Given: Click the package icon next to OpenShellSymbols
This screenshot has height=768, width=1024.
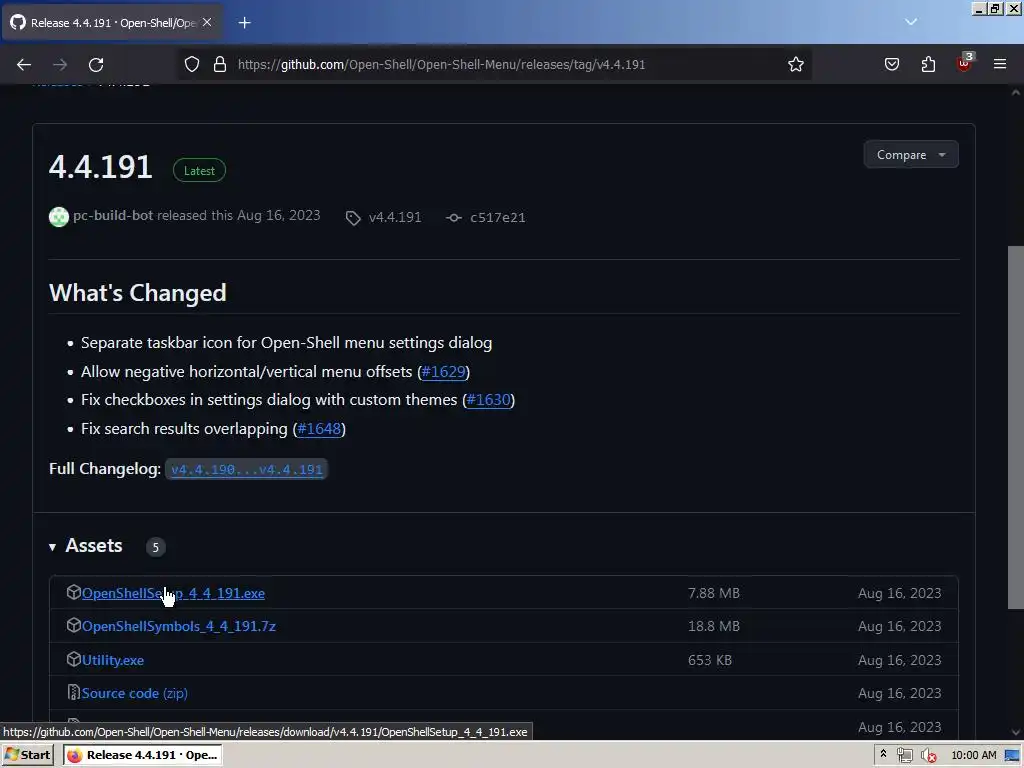Looking at the screenshot, I should pyautogui.click(x=73, y=626).
